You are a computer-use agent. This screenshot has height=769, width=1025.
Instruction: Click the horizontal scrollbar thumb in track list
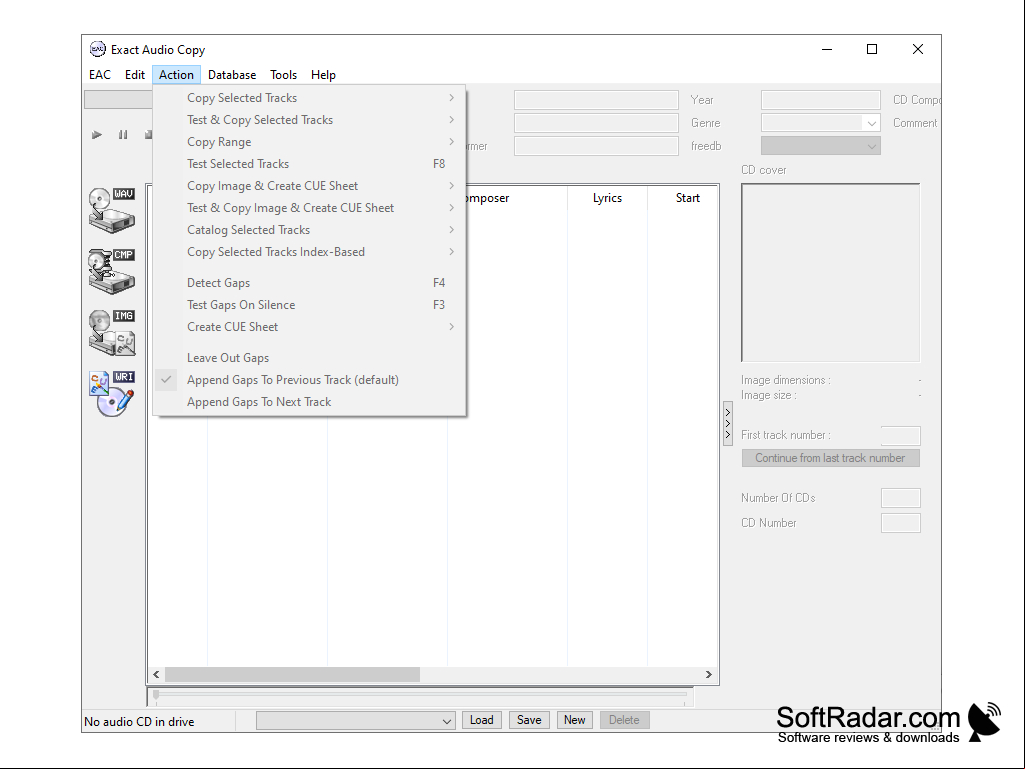(292, 674)
